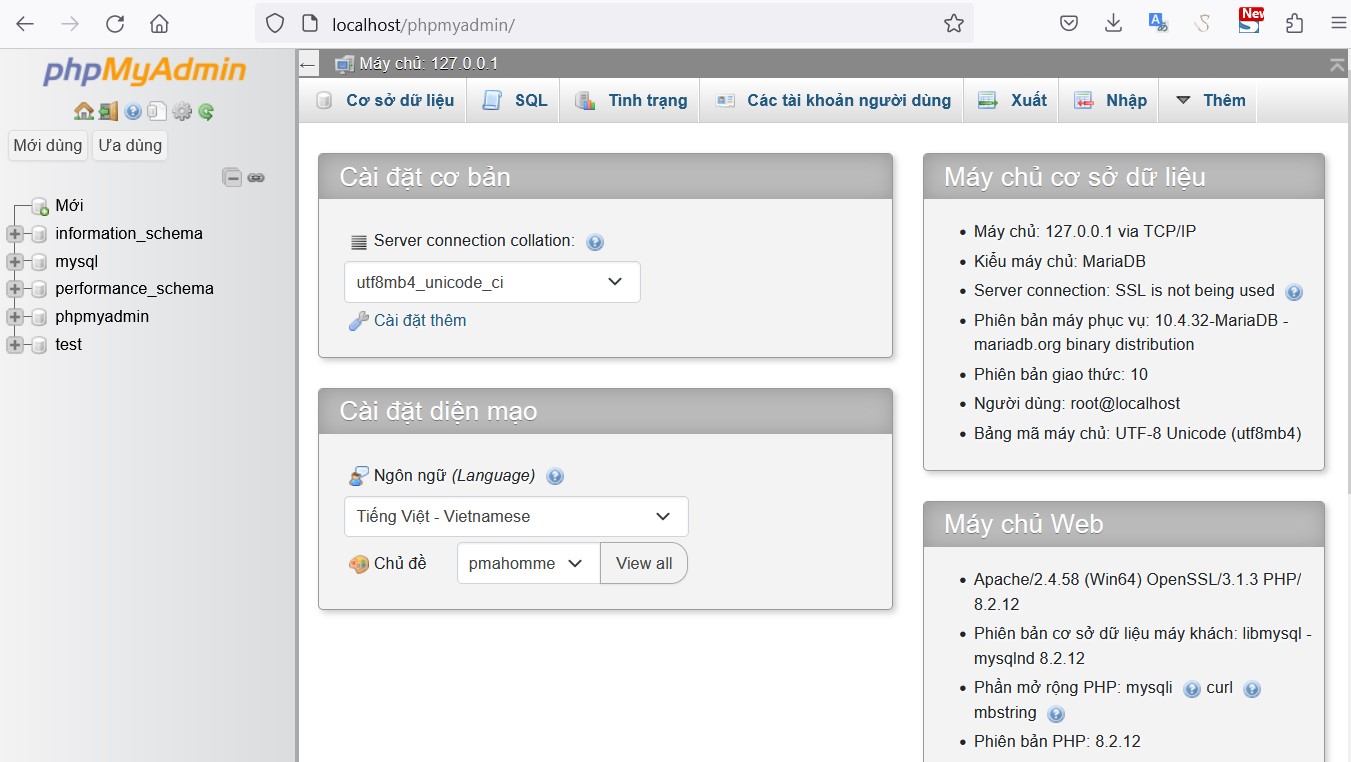This screenshot has width=1351, height=762.
Task: Click the left arrow toggling the navigation panel
Action: coord(308,64)
